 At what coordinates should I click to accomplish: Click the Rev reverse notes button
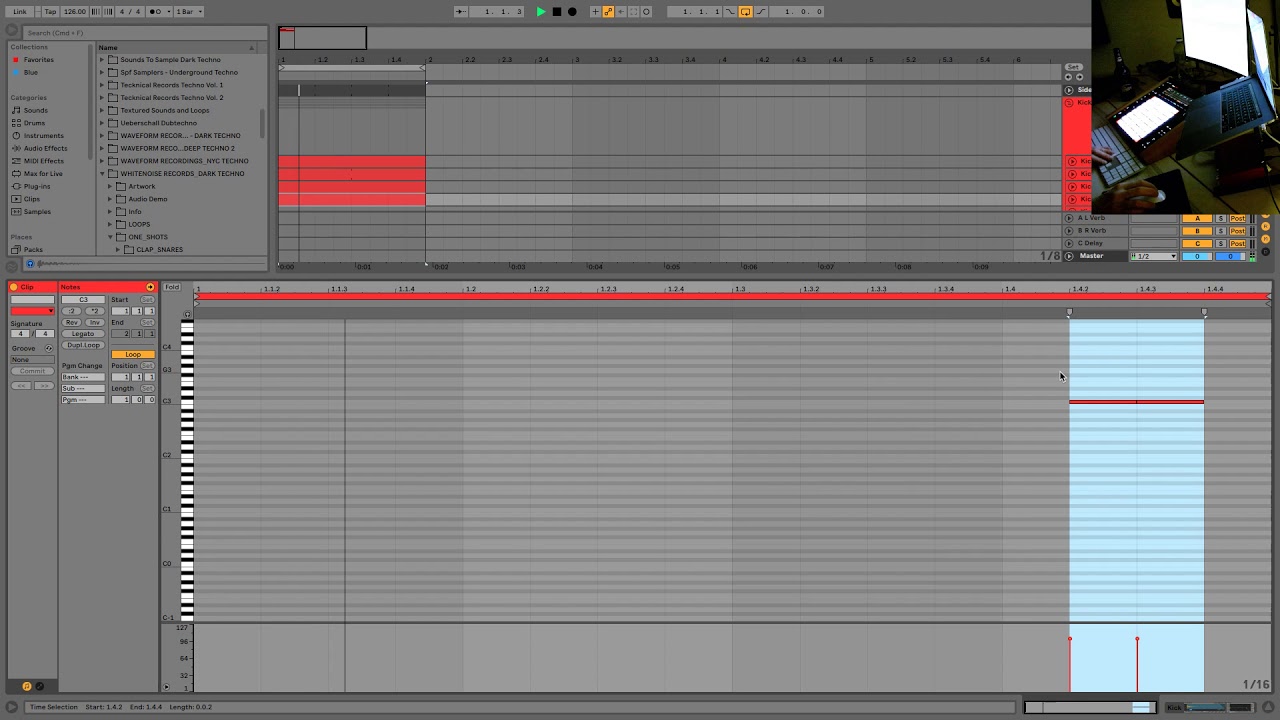click(x=72, y=323)
